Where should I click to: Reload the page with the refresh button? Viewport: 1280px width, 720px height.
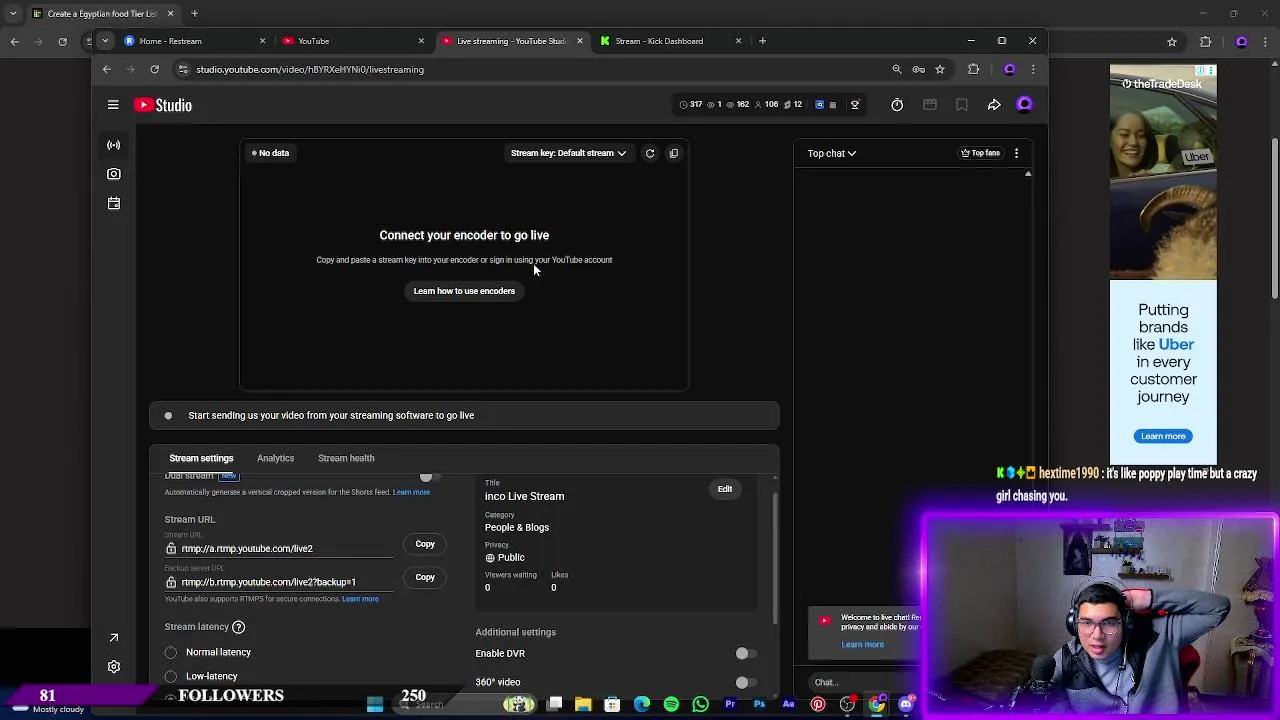(x=155, y=70)
